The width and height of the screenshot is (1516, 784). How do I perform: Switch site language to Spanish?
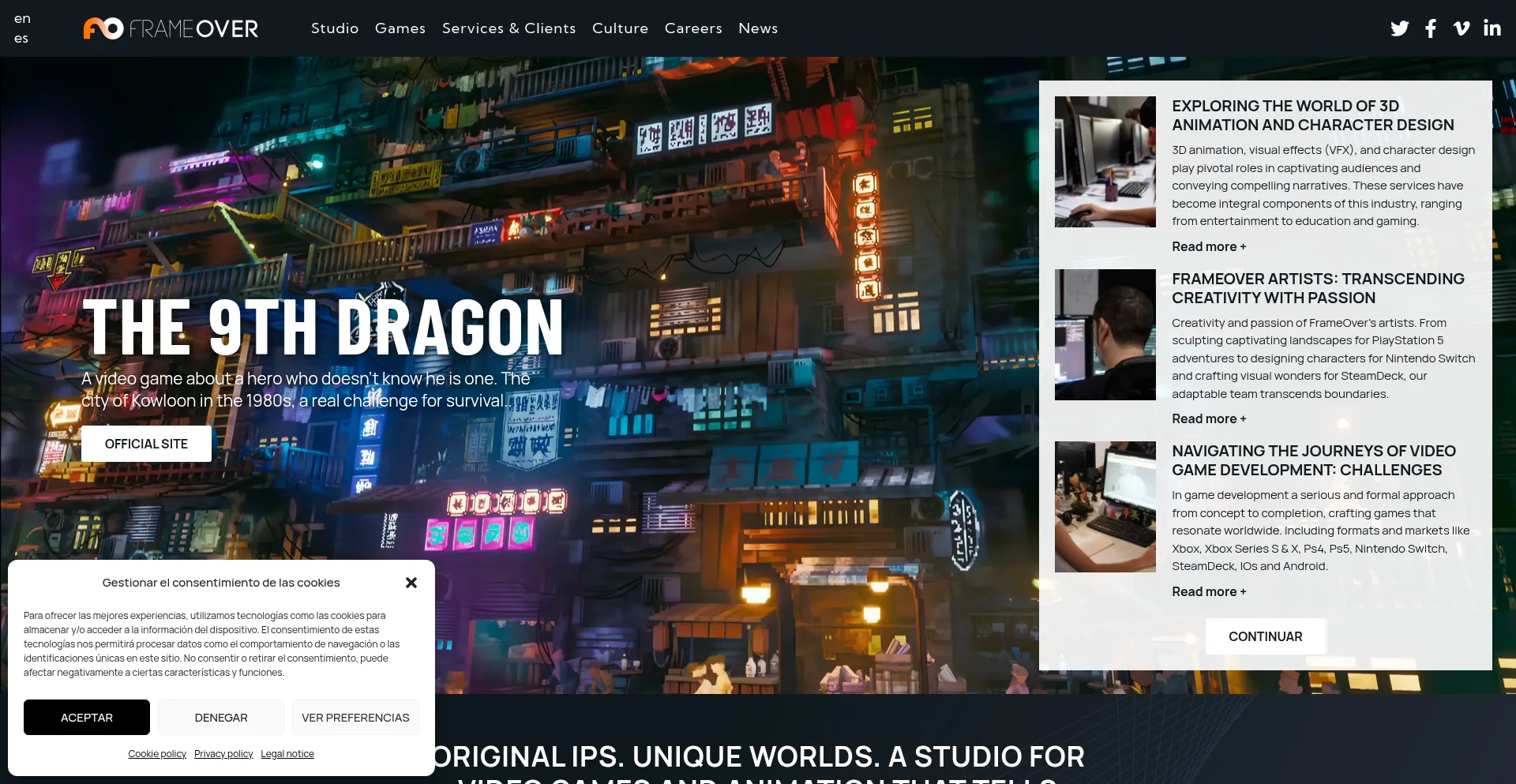coord(22,37)
